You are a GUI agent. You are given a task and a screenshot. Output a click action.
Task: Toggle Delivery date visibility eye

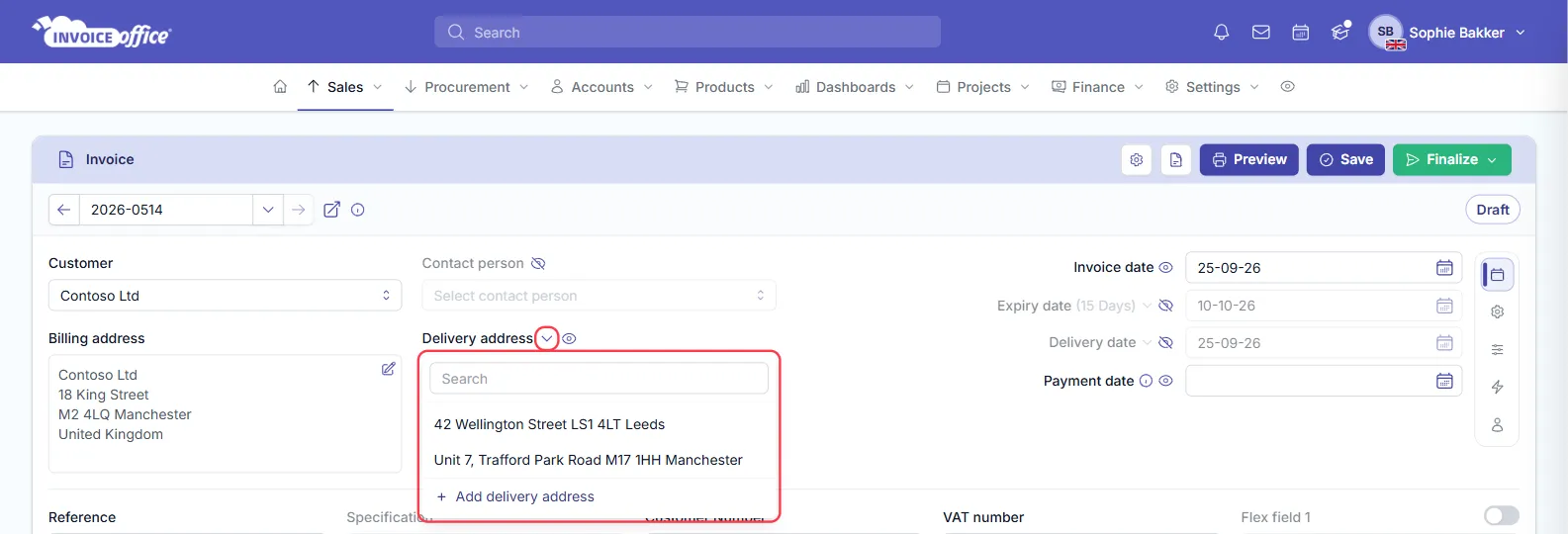[1166, 343]
